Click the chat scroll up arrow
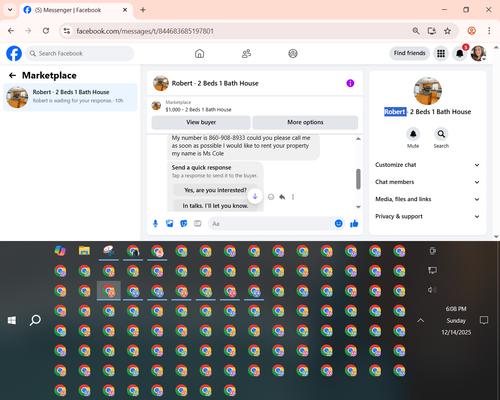The image size is (500, 400). click(x=358, y=138)
